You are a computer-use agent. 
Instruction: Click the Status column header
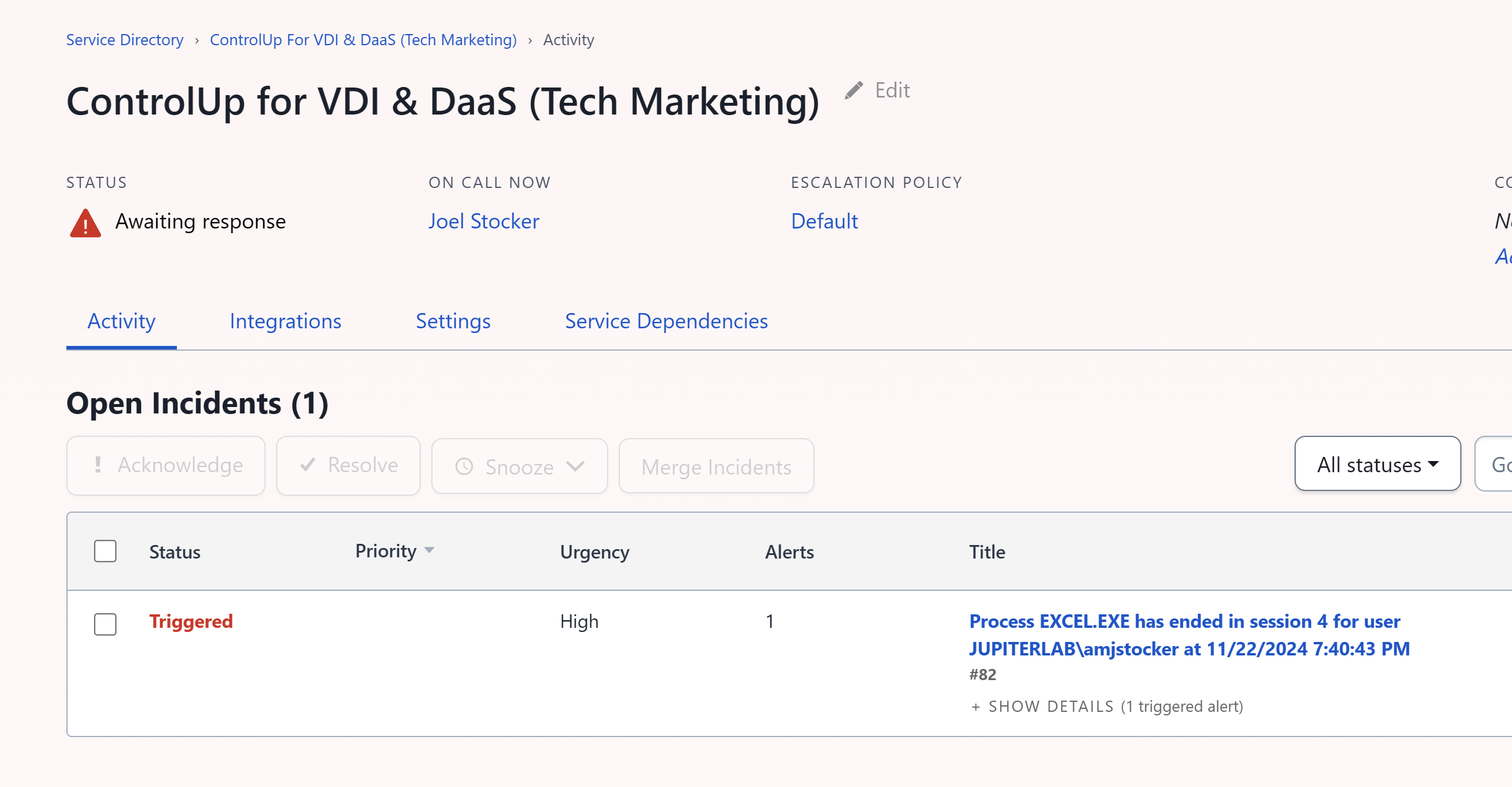pos(175,552)
